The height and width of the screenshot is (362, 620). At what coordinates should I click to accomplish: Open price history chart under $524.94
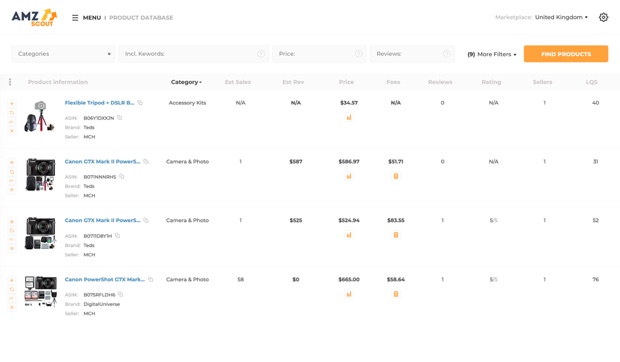pyautogui.click(x=349, y=235)
